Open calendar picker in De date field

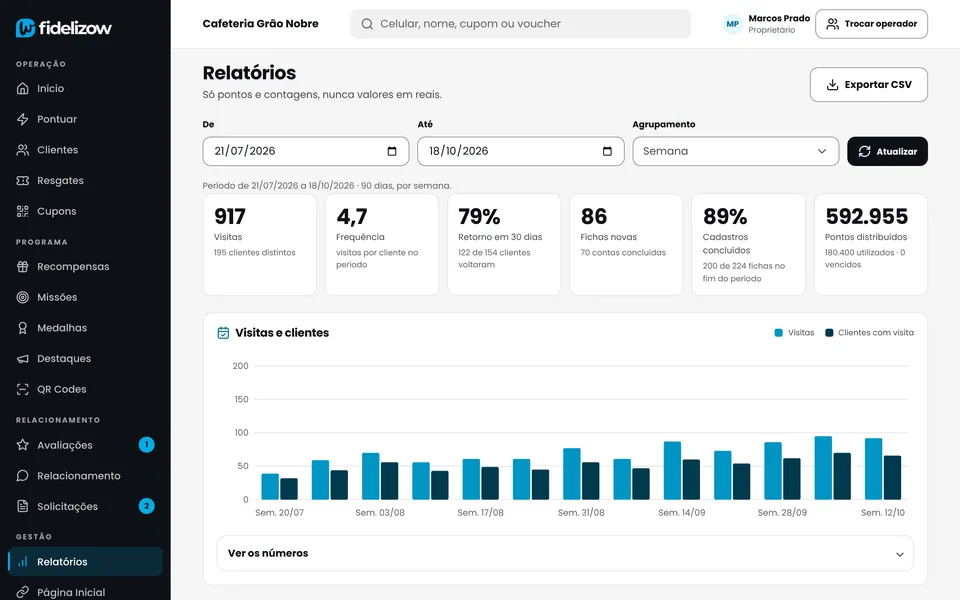coord(392,151)
